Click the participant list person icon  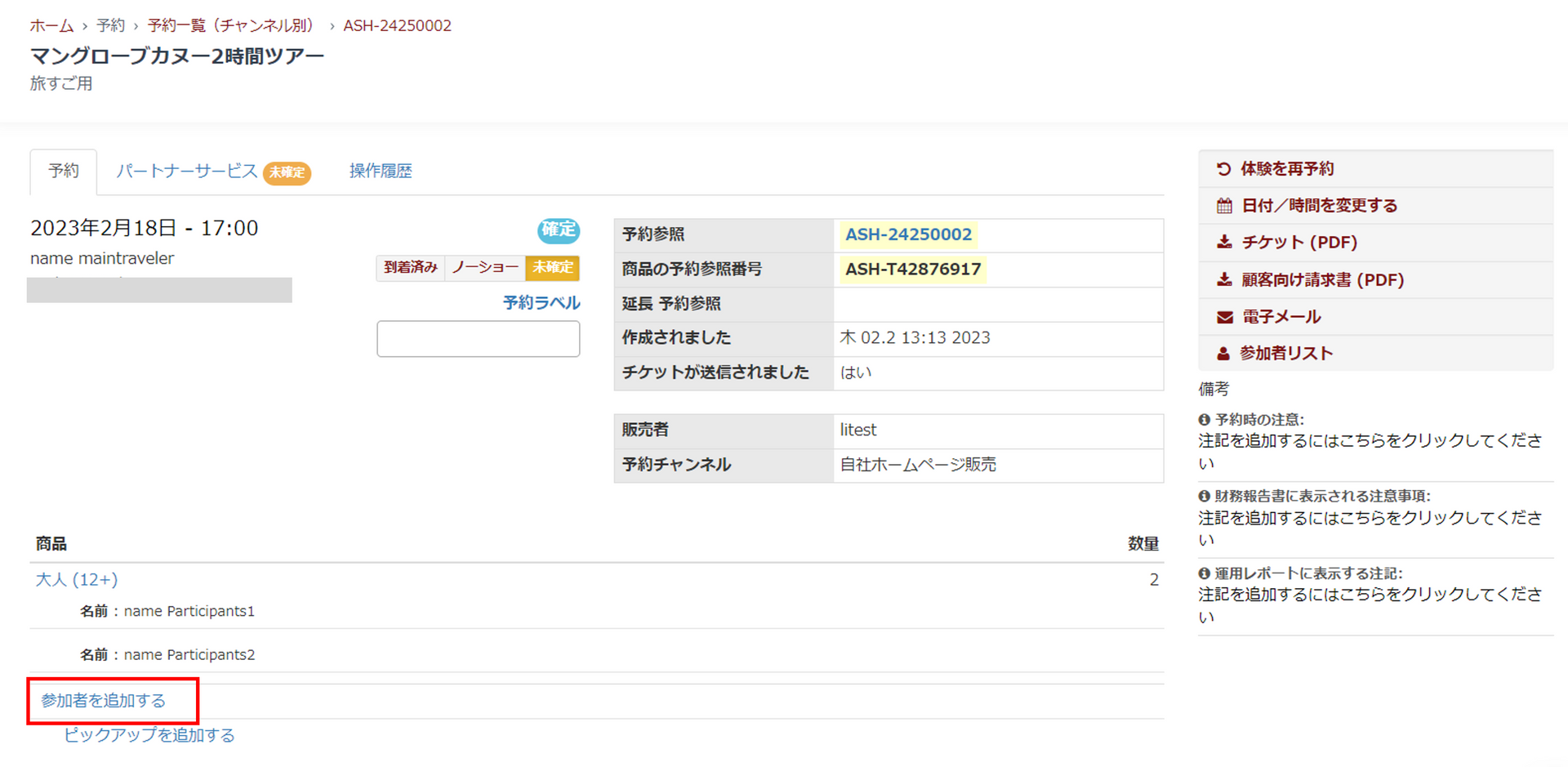point(1223,354)
